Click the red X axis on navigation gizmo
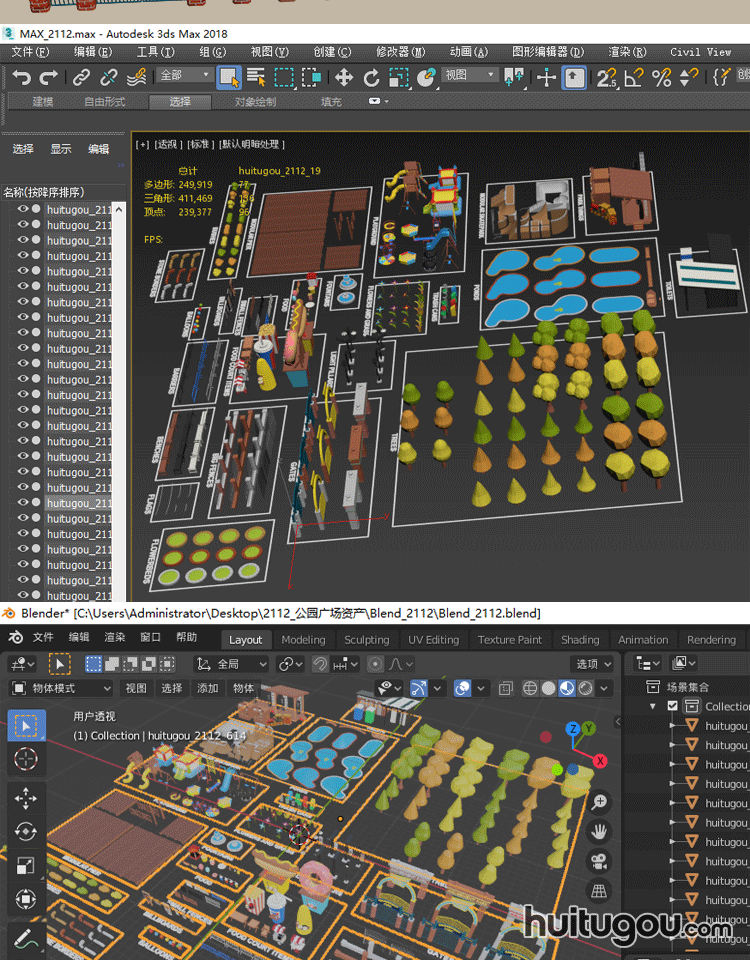Image resolution: width=750 pixels, height=960 pixels. [600, 761]
